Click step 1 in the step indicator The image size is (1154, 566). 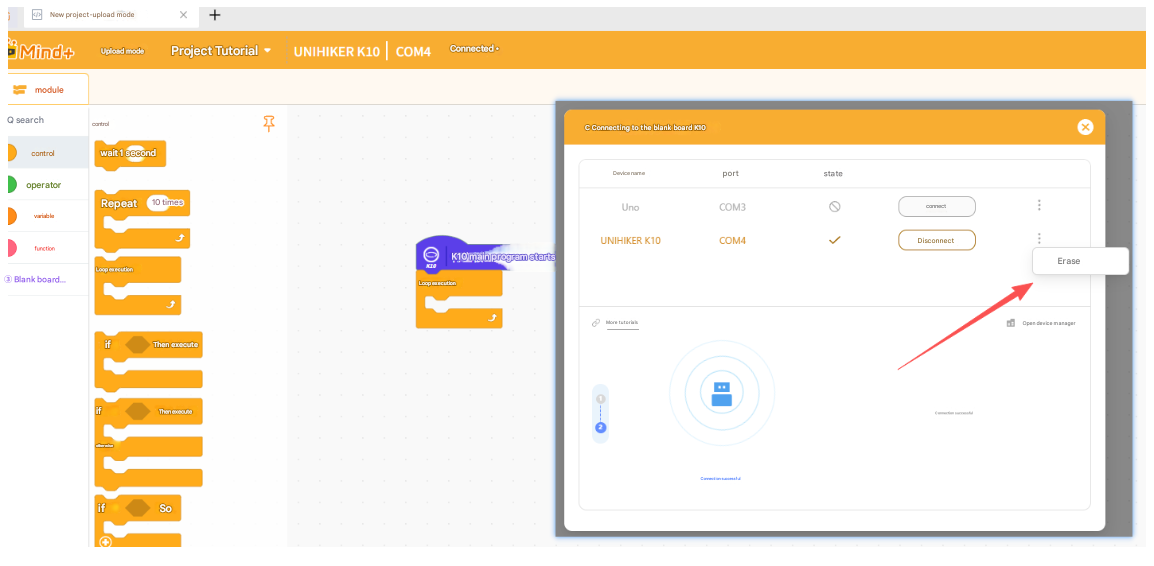tap(601, 398)
